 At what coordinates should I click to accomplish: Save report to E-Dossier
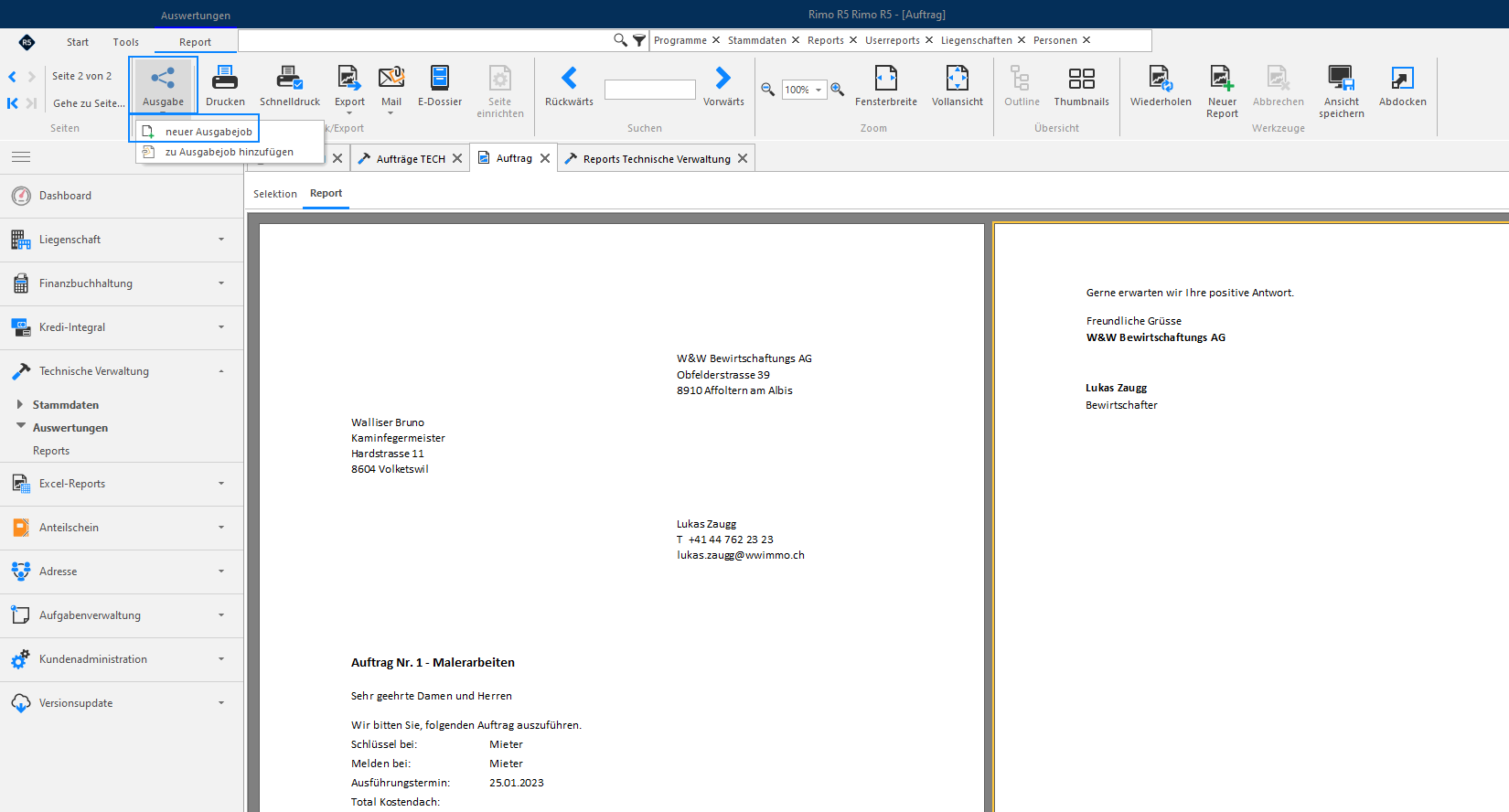pyautogui.click(x=440, y=87)
